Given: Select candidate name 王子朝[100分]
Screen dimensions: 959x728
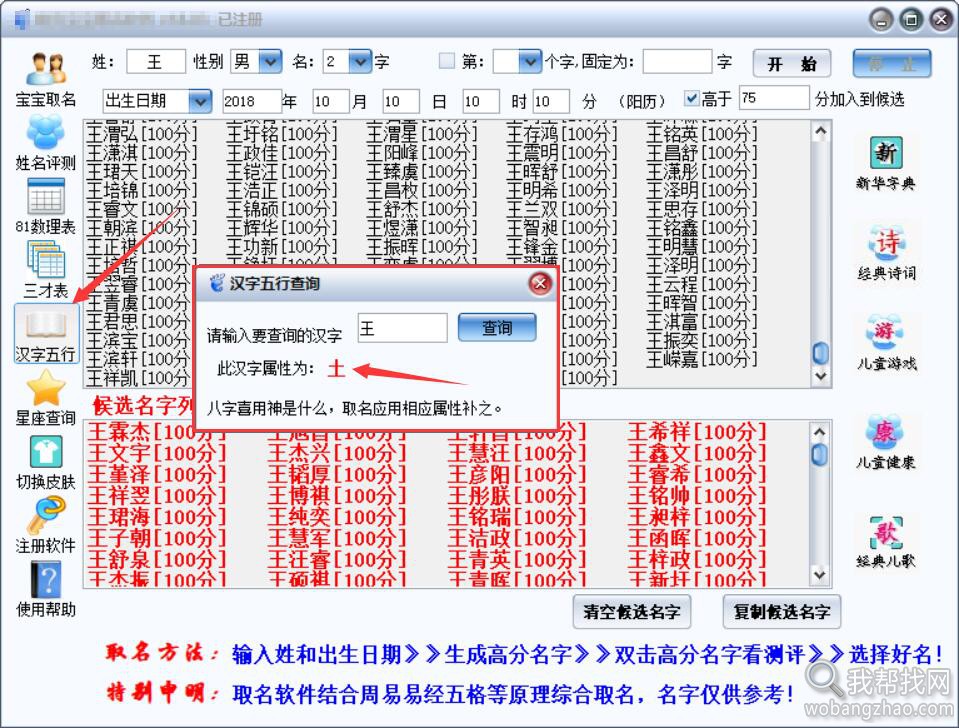Looking at the screenshot, I should (157, 538).
